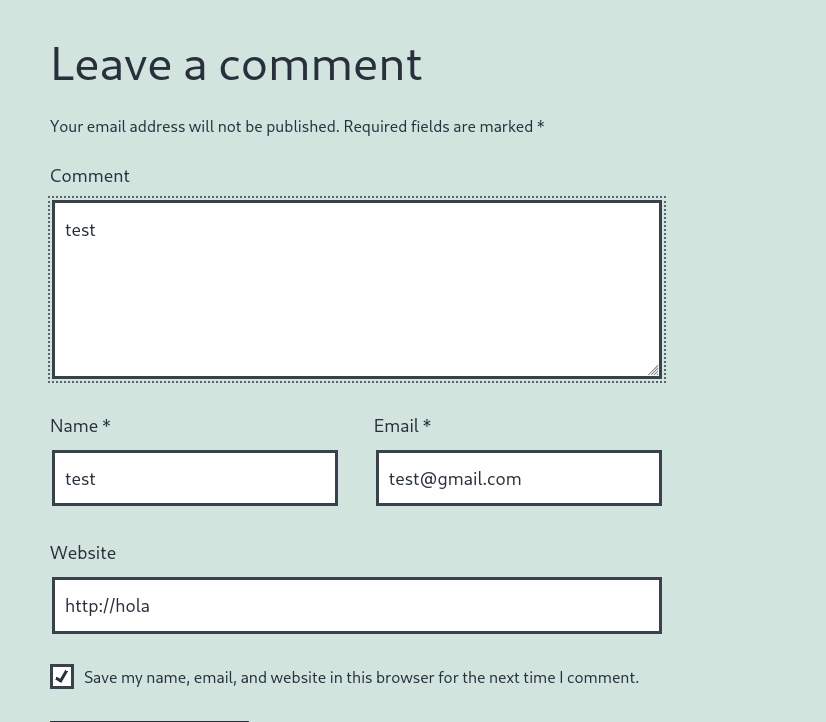Click the asterisk beside the Name label
826x722 pixels.
pyautogui.click(x=106, y=425)
